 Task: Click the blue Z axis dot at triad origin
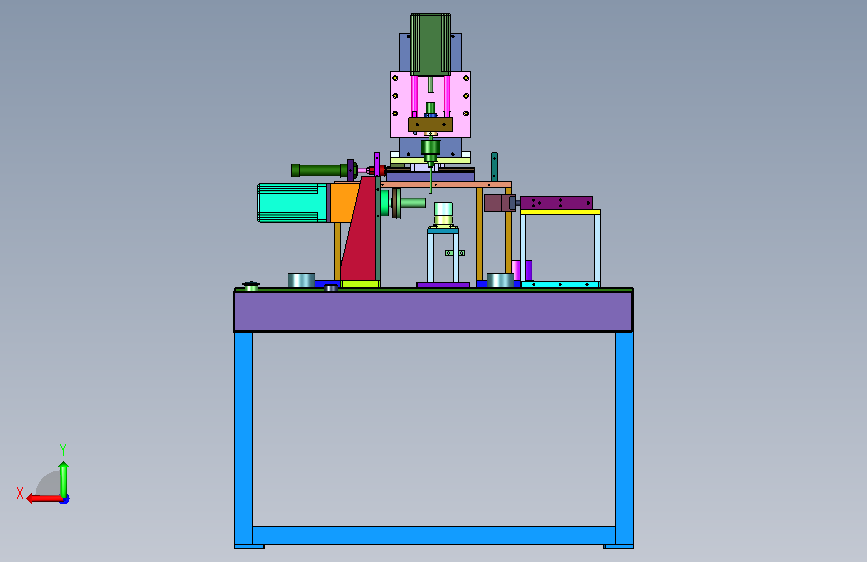click(65, 500)
